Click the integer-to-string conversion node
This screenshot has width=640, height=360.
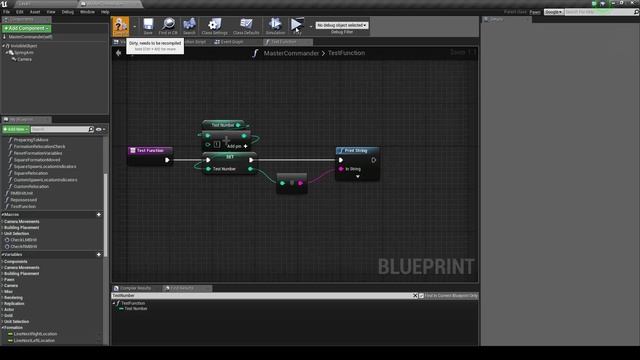click(291, 183)
